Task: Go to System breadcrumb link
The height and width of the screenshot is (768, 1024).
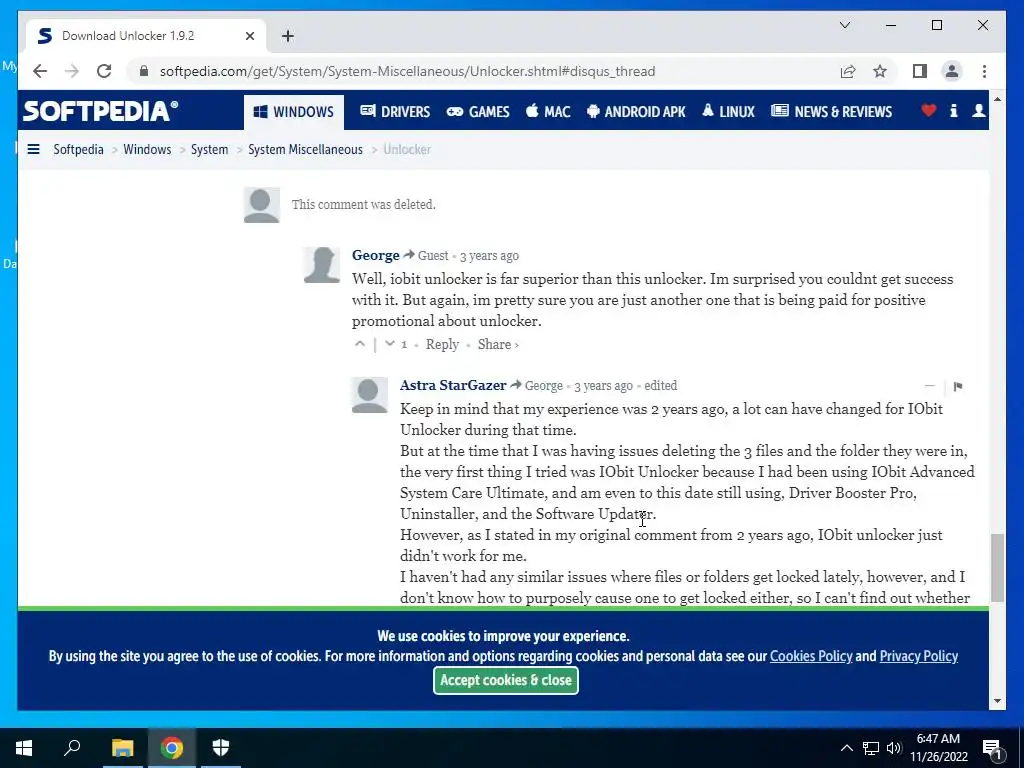Action: coord(209,150)
